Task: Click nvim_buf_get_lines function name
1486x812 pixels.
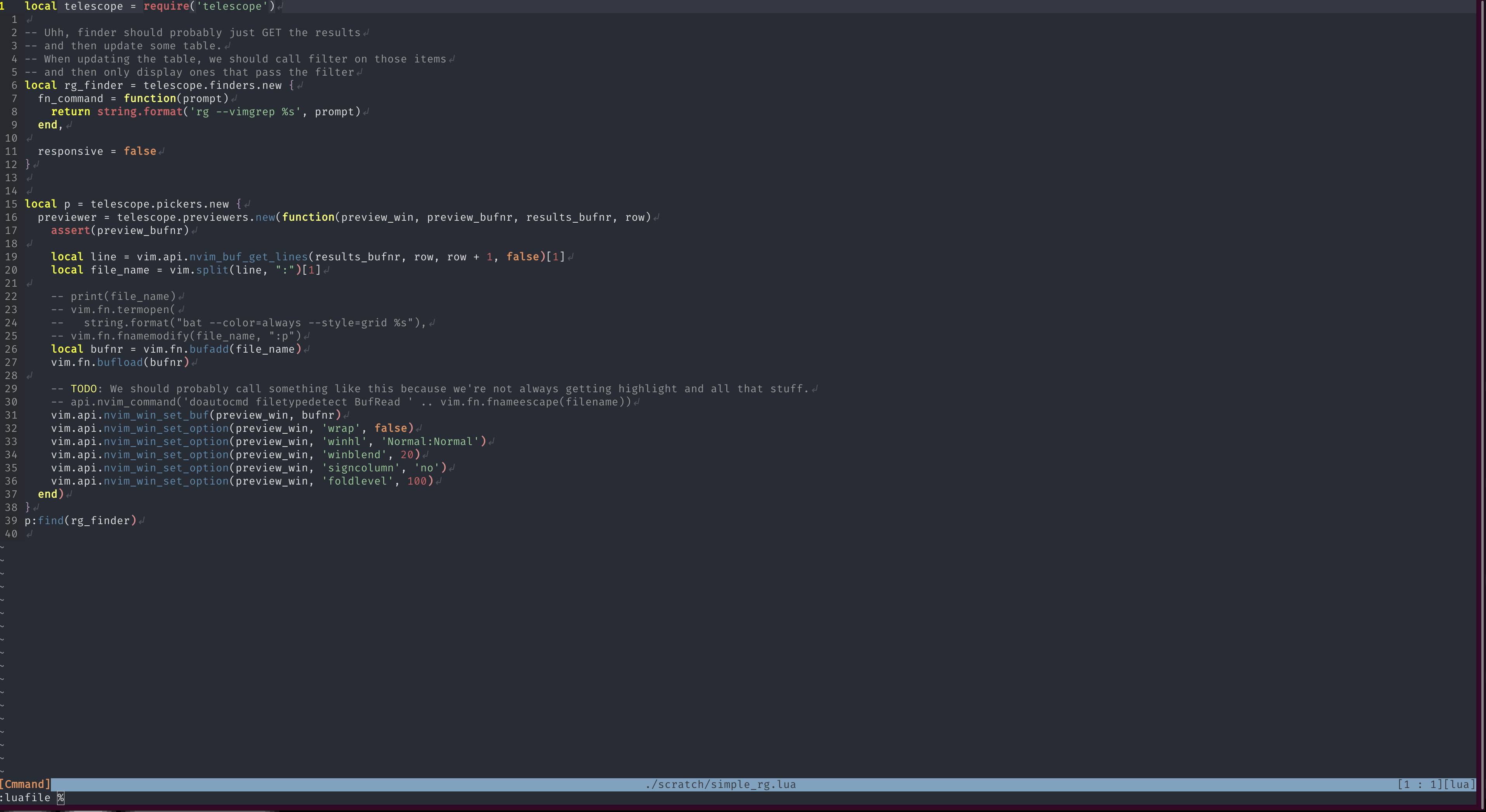Action: [248, 256]
